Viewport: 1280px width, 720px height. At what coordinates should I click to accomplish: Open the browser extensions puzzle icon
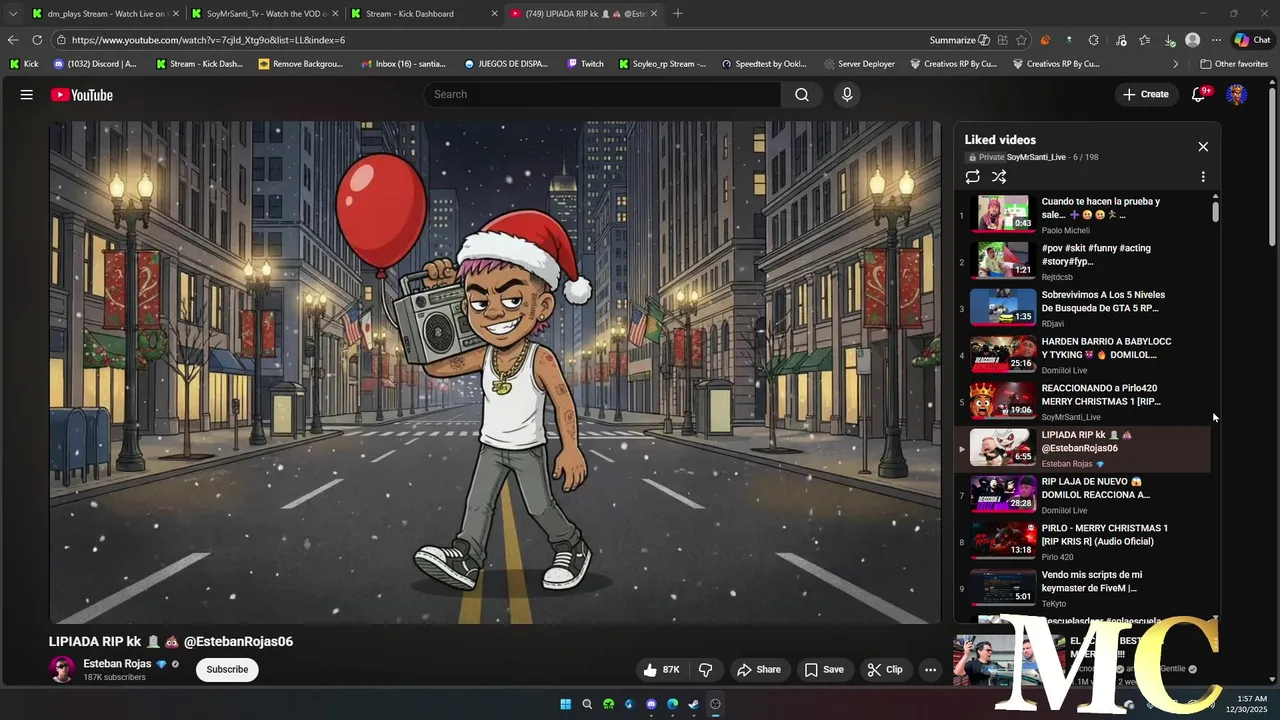pos(1093,40)
